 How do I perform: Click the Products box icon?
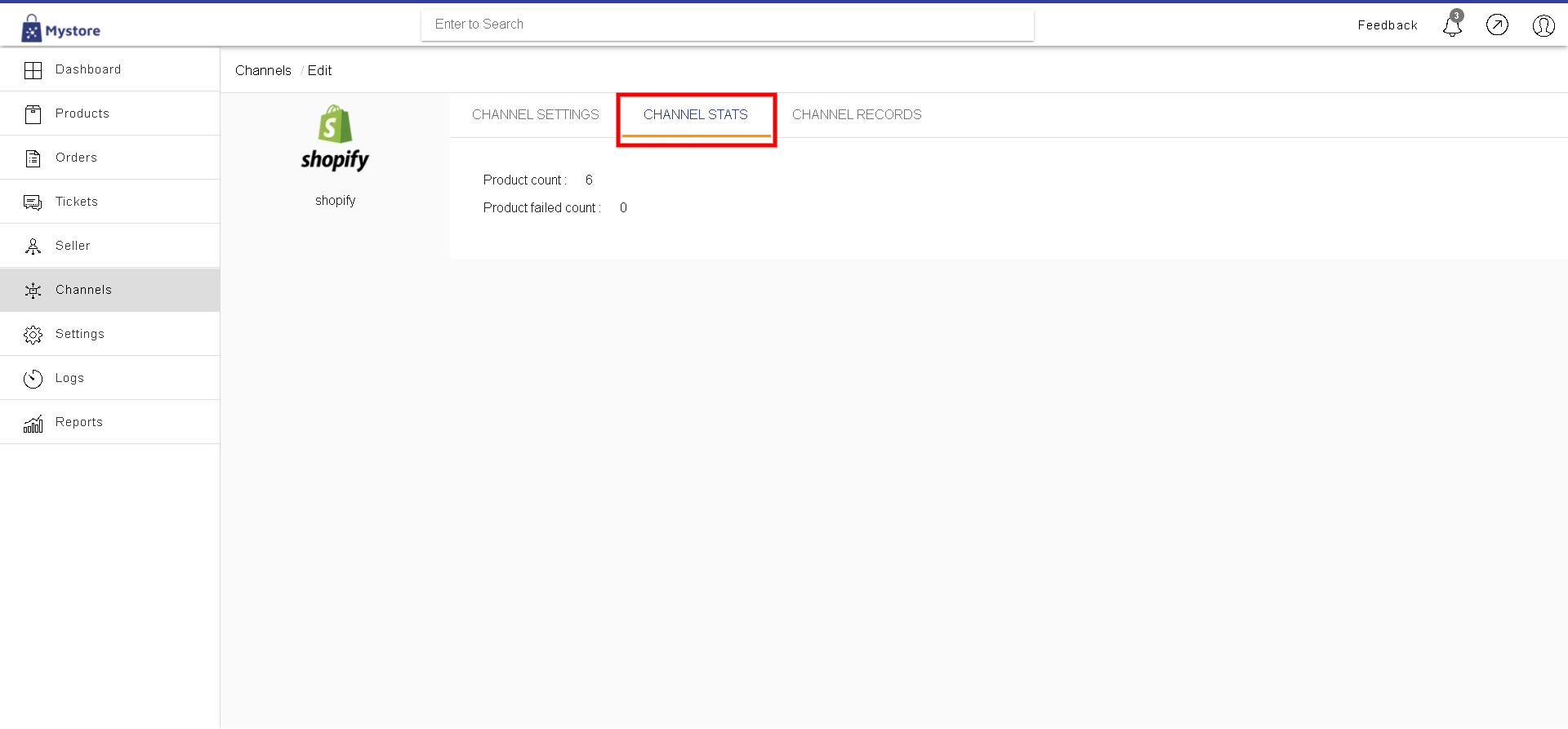[33, 114]
